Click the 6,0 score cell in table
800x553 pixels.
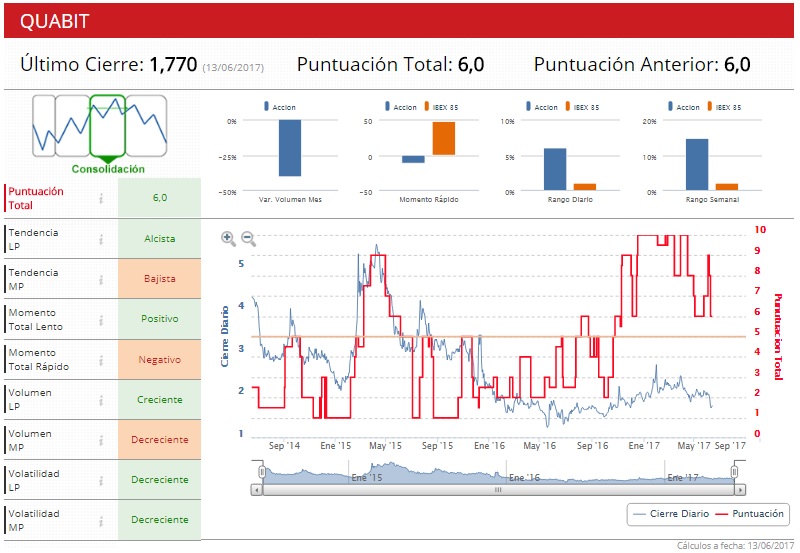pyautogui.click(x=160, y=198)
